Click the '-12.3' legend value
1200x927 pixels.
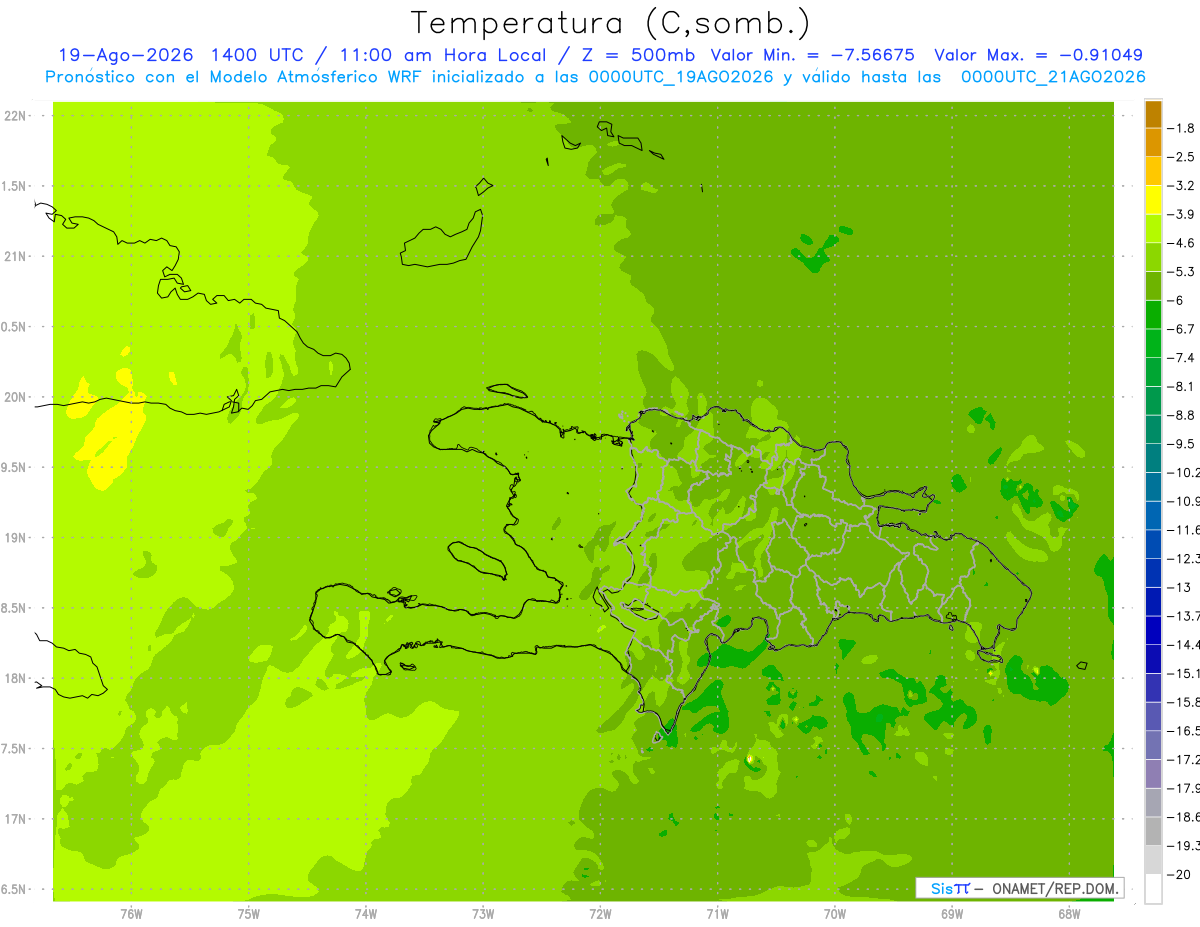pyautogui.click(x=1184, y=559)
